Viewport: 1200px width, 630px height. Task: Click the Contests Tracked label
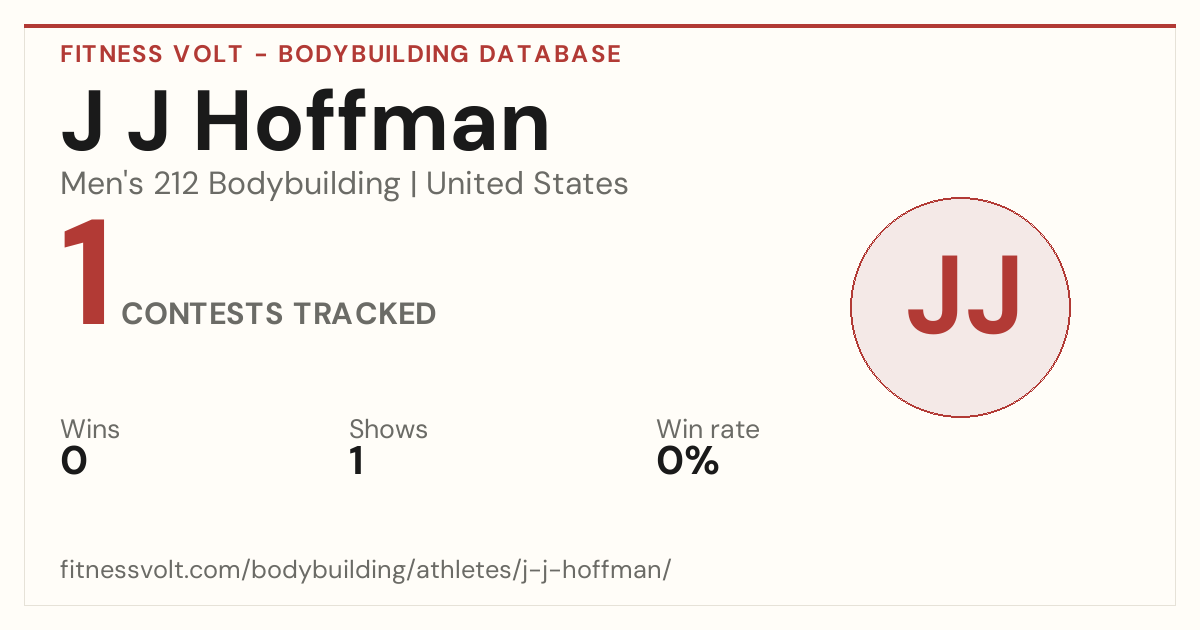278,314
